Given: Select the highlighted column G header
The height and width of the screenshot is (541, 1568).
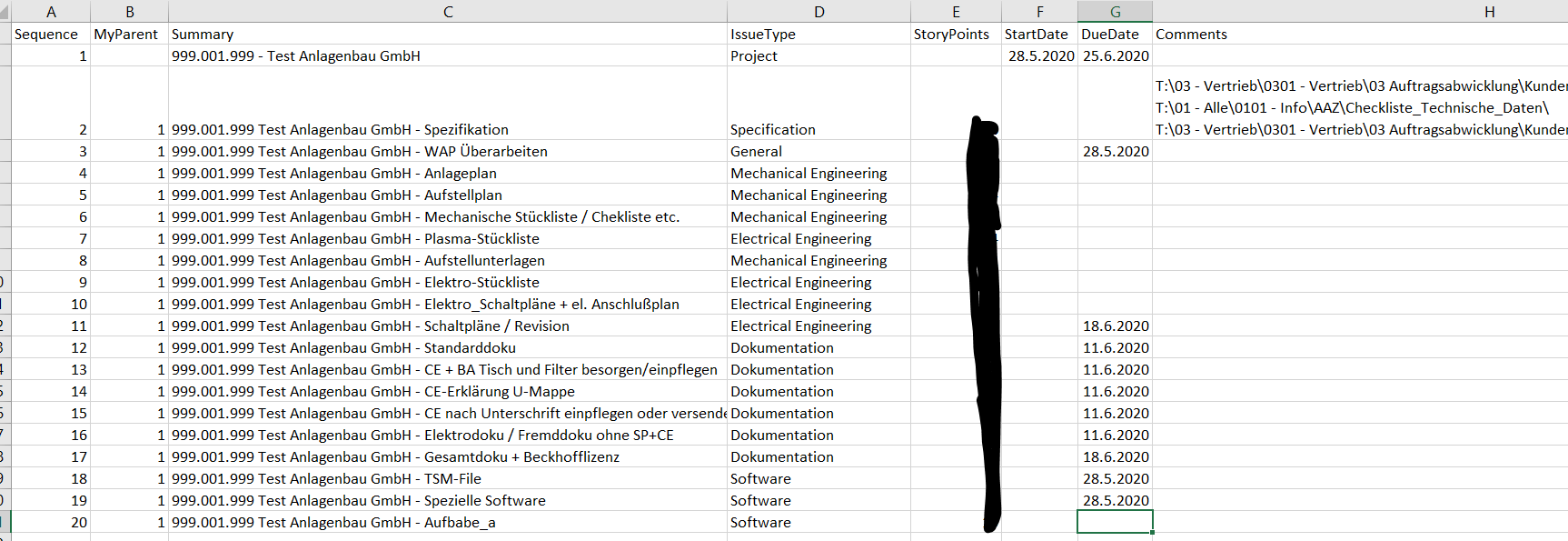Looking at the screenshot, I should click(x=1115, y=12).
